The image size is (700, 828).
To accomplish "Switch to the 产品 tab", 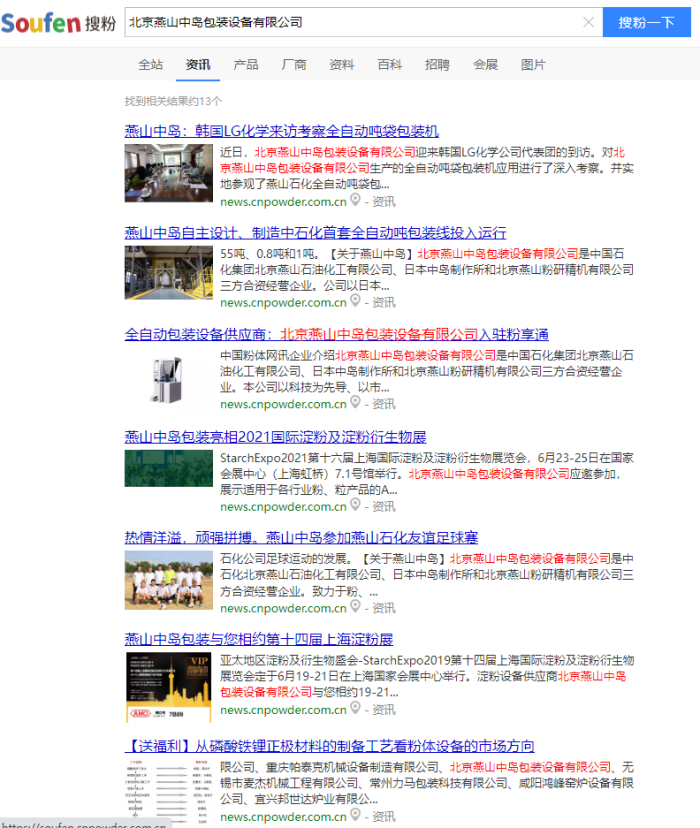I will [x=245, y=64].
